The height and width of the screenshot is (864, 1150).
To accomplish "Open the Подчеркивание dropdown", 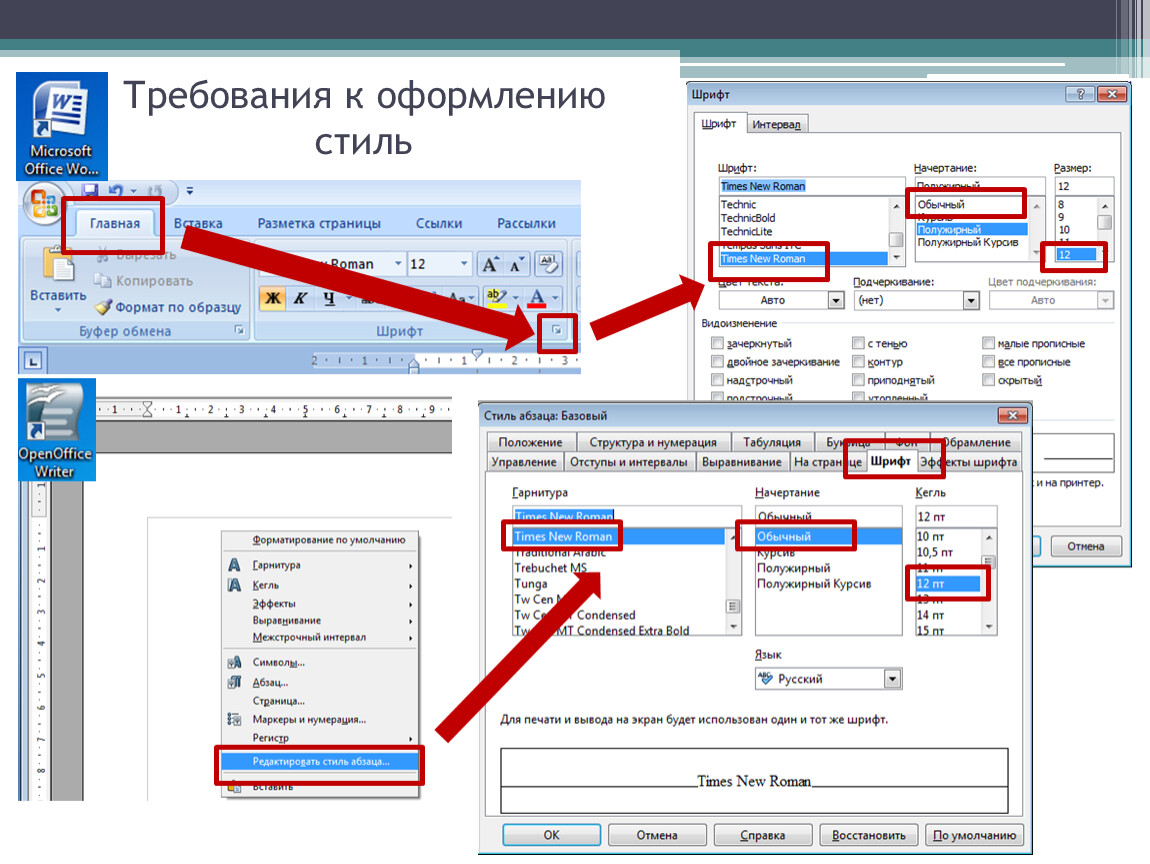I will 970,300.
